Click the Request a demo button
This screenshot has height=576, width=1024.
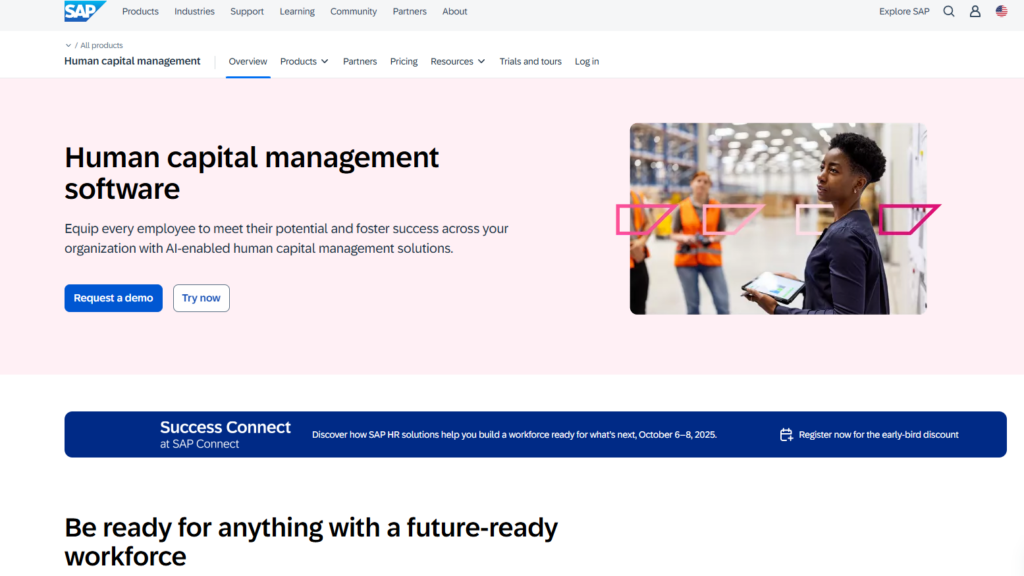pyautogui.click(x=113, y=298)
